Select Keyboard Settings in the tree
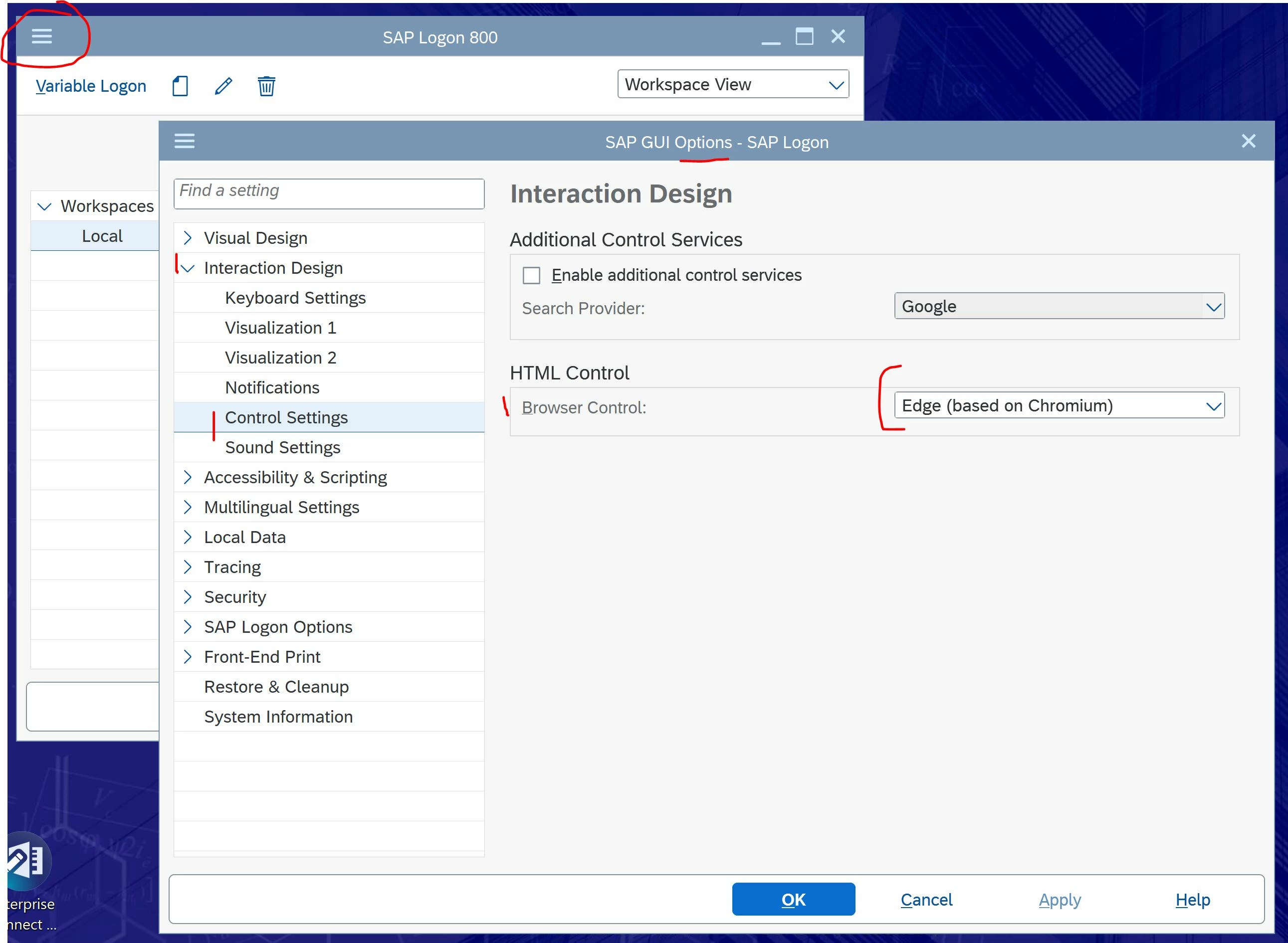The width and height of the screenshot is (1288, 943). click(x=295, y=298)
